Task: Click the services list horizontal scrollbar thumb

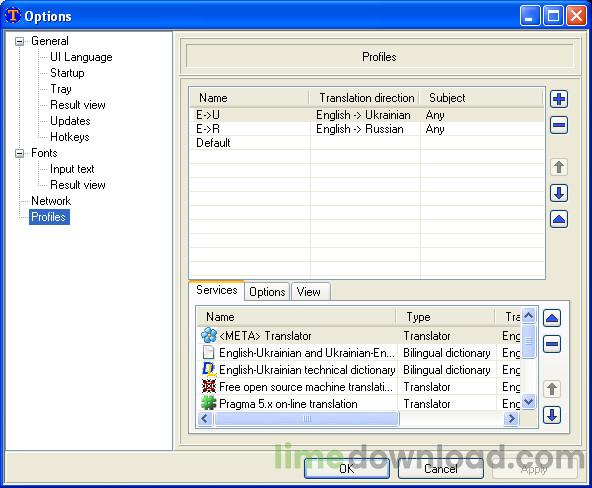Action: click(307, 419)
